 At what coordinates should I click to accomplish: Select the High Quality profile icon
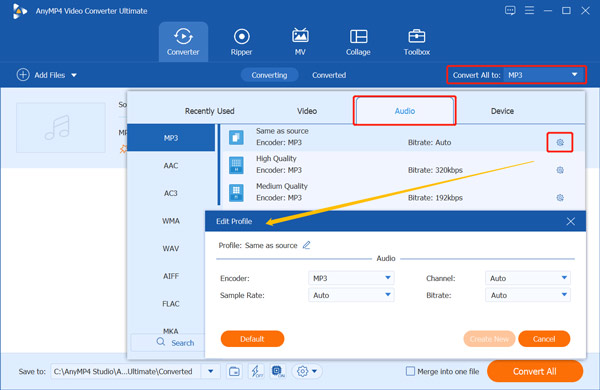point(236,165)
